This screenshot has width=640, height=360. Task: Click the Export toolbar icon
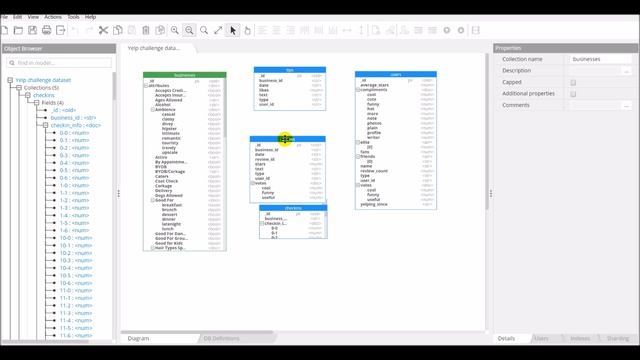[x=60, y=30]
